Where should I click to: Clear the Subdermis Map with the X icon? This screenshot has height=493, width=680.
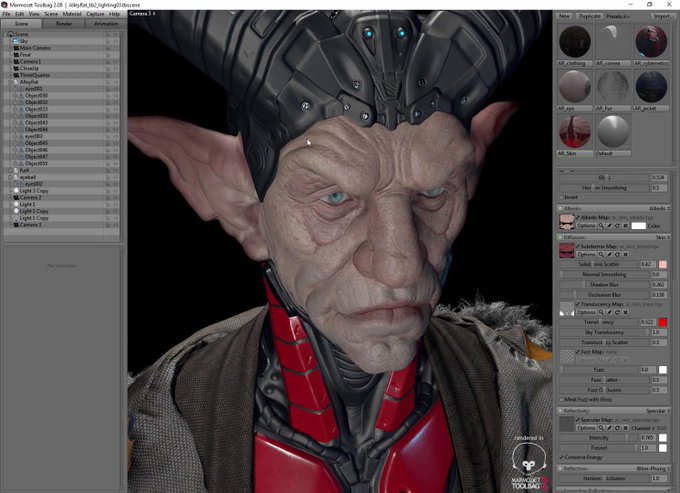(x=626, y=255)
